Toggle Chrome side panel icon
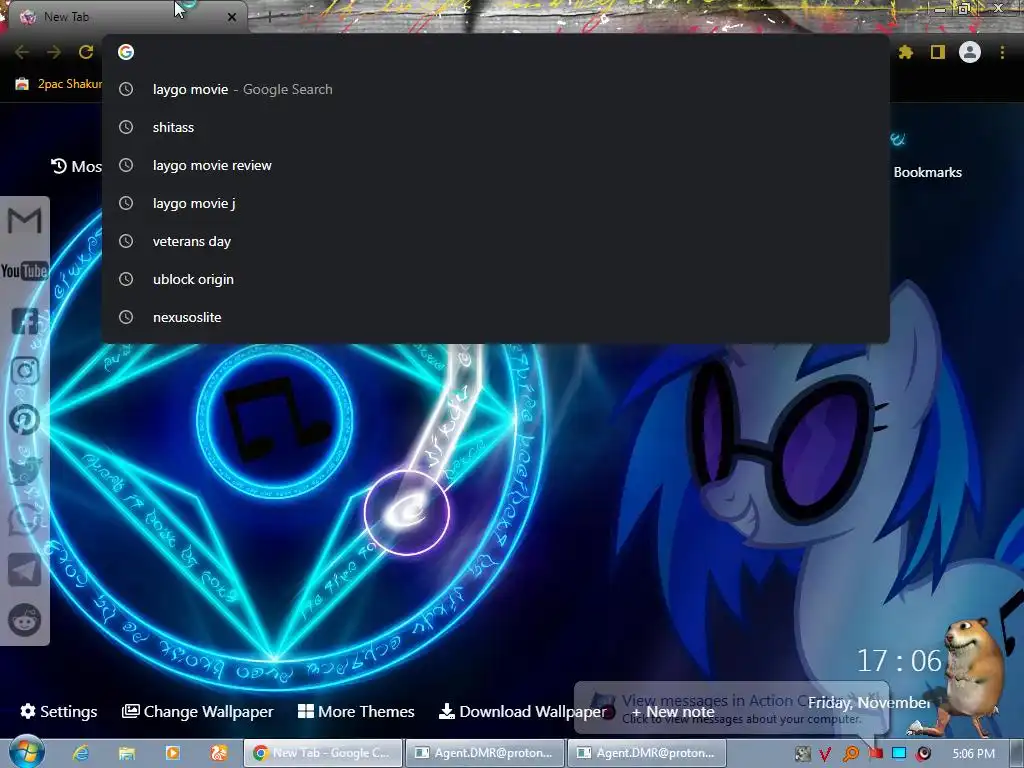1024x768 pixels. pos(938,52)
